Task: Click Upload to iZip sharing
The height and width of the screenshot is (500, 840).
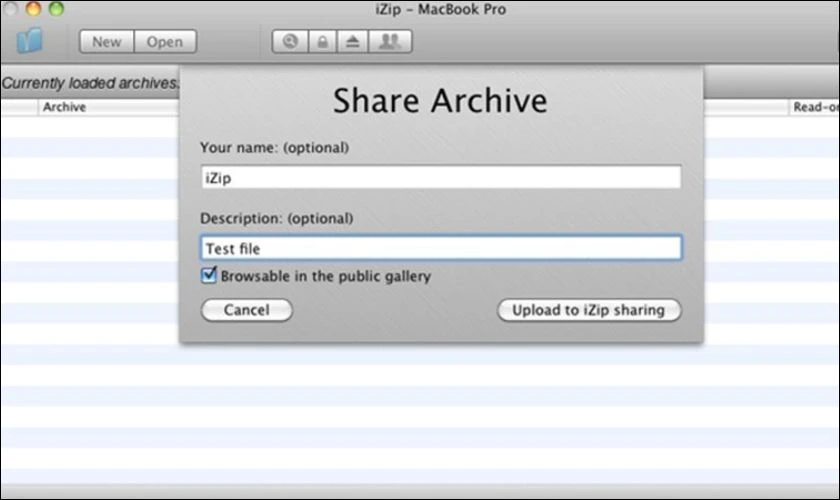Action: click(589, 310)
